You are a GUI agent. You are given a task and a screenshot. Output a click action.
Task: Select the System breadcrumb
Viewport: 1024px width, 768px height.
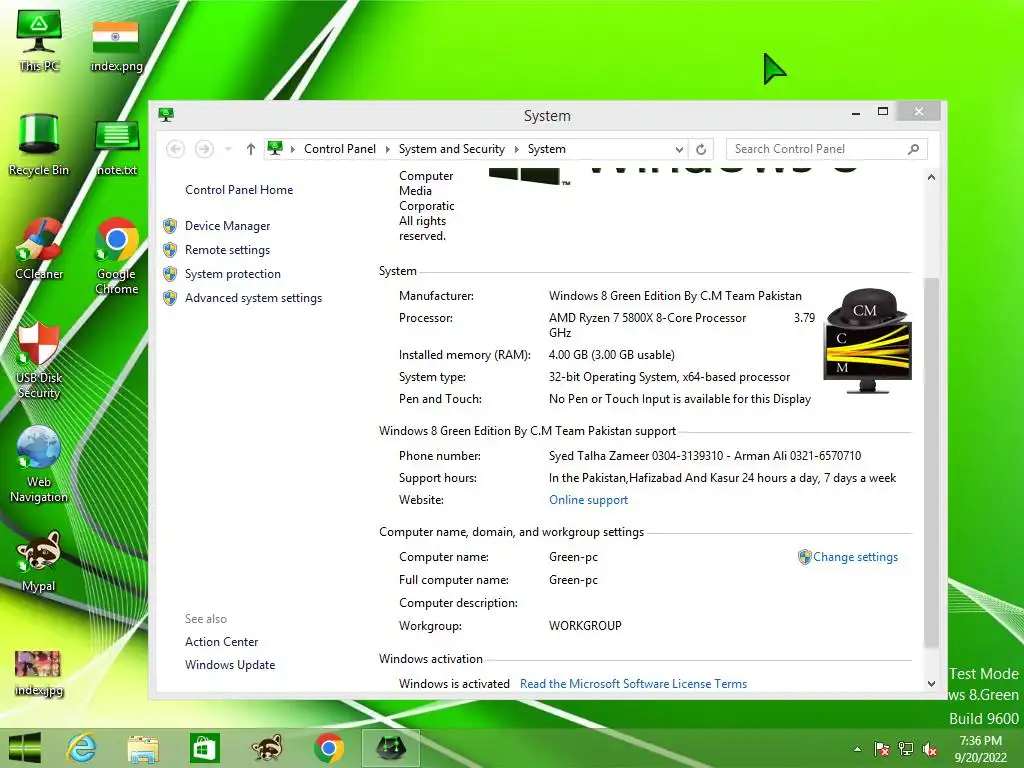(547, 149)
